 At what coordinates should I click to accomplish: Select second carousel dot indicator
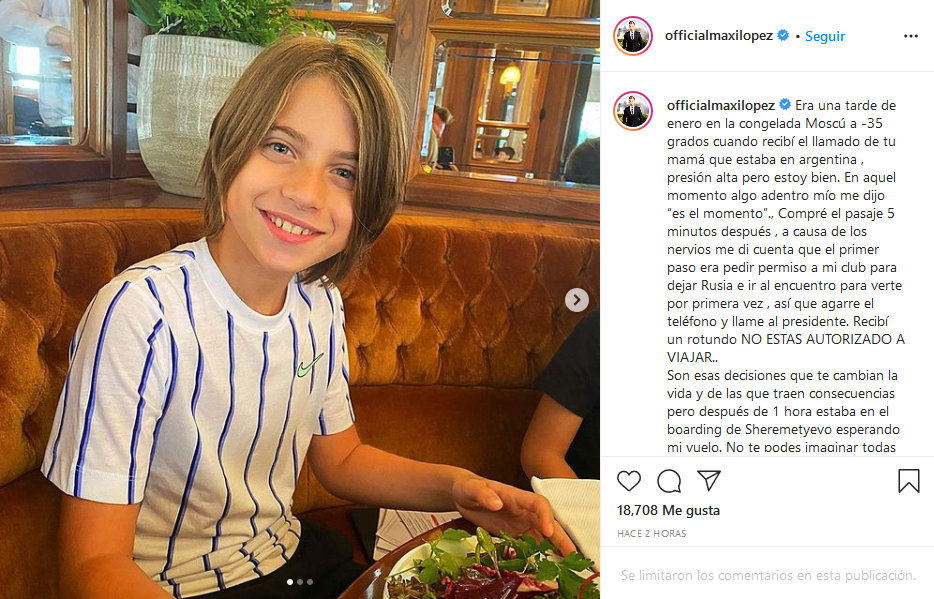click(300, 582)
